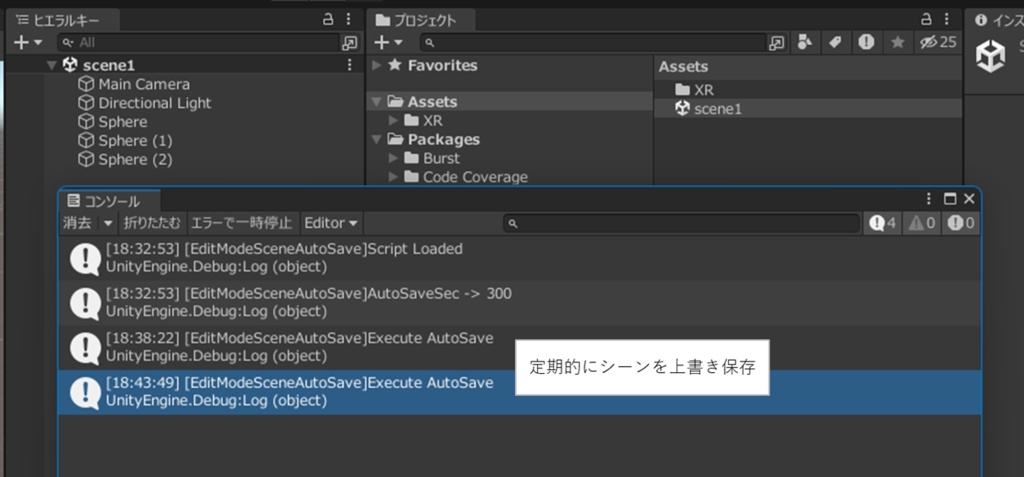This screenshot has width=1024, height=477.
Task: Click the Directional Light cube icon
Action: click(86, 103)
